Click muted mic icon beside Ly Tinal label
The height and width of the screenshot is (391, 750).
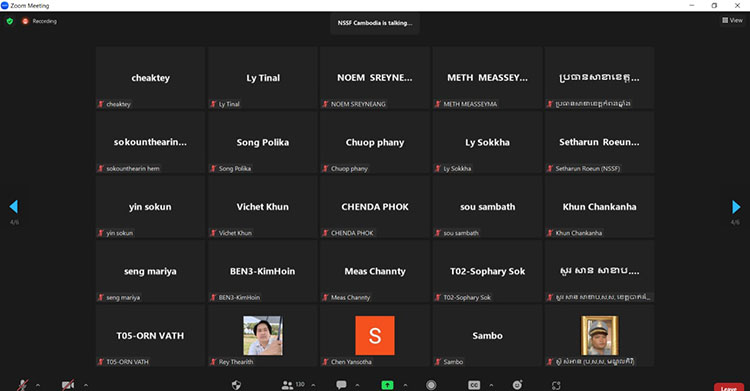[213, 104]
